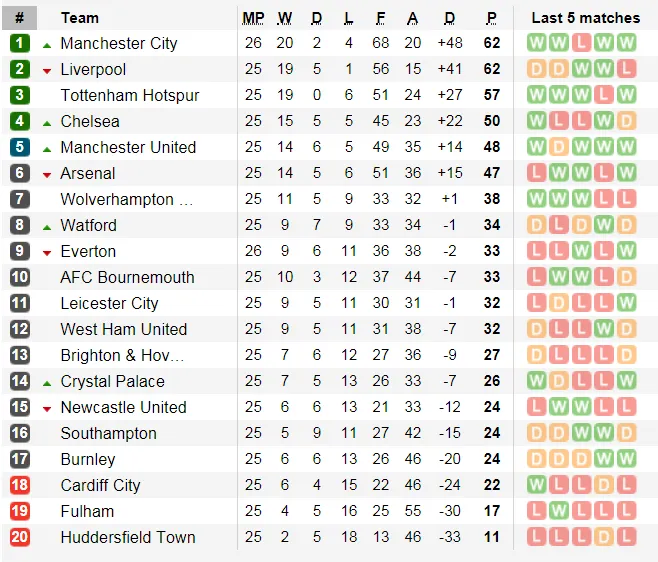The image size is (658, 562).
Task: Click the Team column header
Action: 80,18
